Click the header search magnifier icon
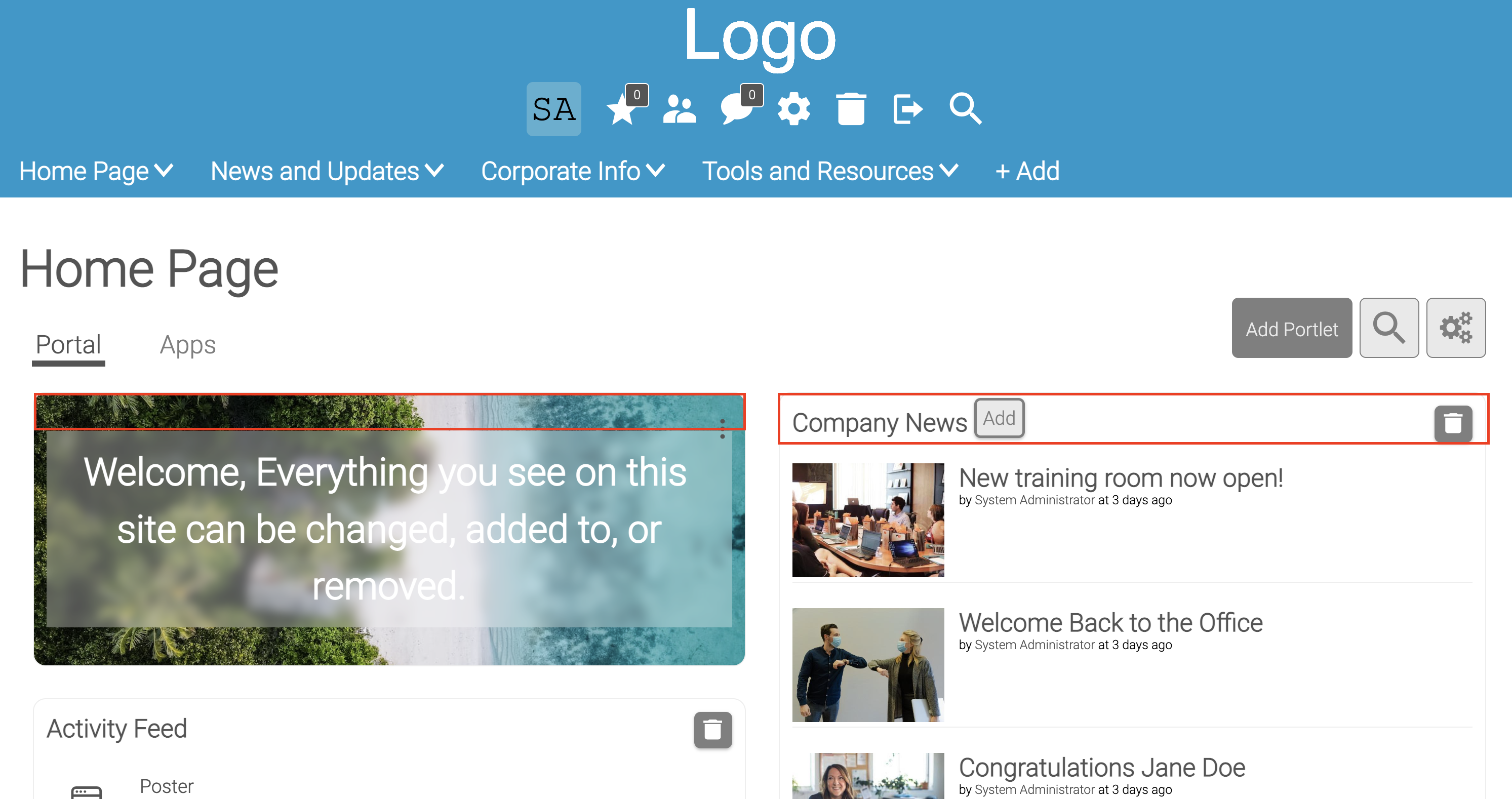 pyautogui.click(x=965, y=108)
